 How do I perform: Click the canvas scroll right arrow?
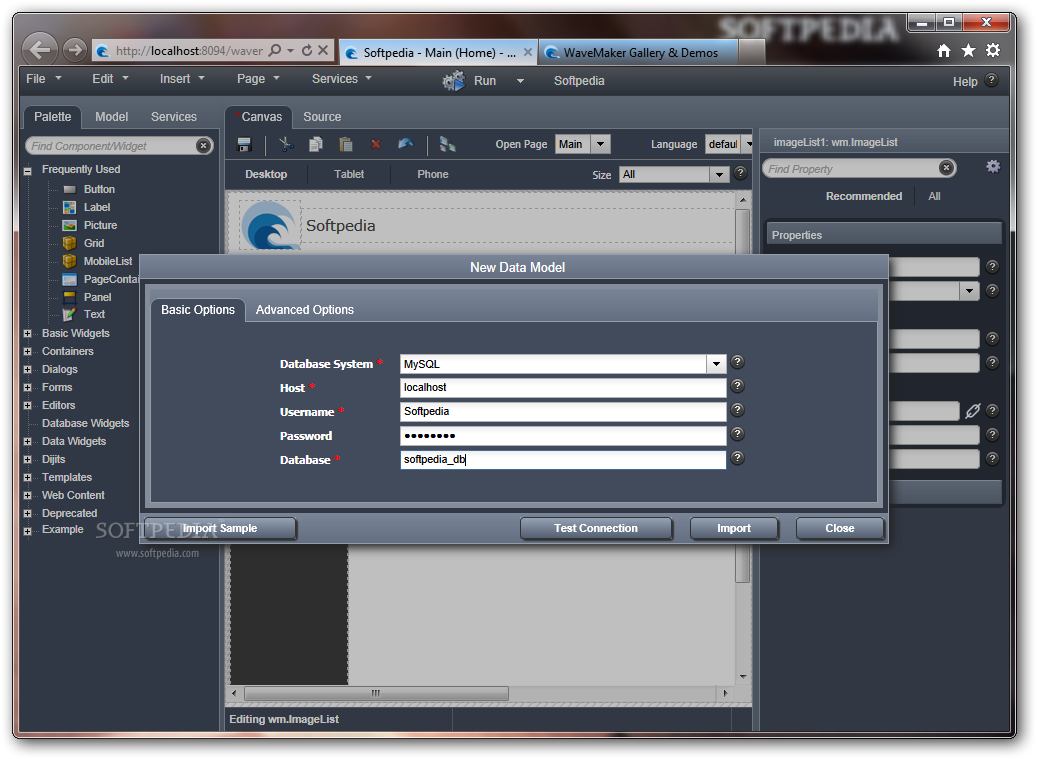pos(726,693)
